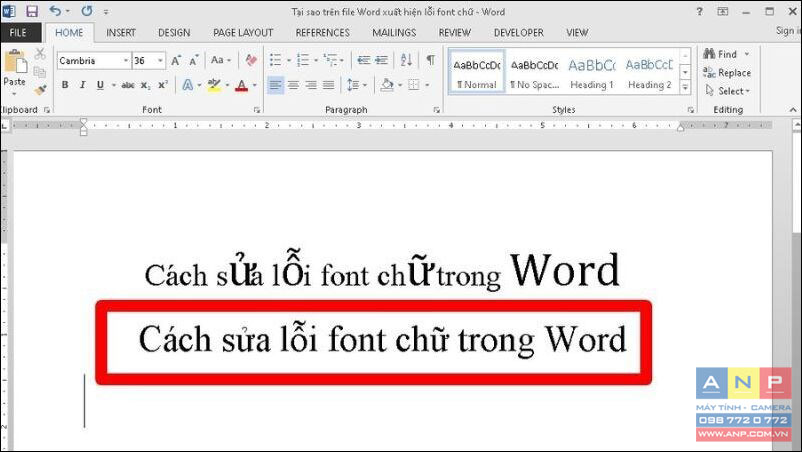Viewport: 802px width, 452px height.
Task: Decrease font size with Shrink Font
Action: [x=193, y=60]
